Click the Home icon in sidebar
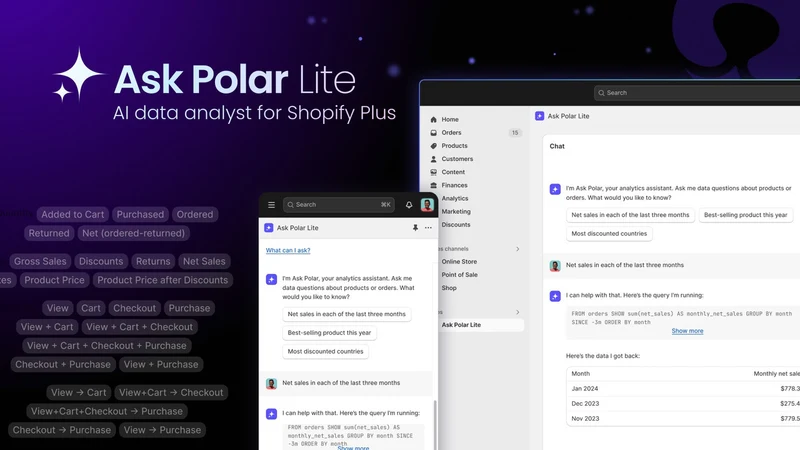Viewport: 800px width, 450px height. pyautogui.click(x=434, y=119)
